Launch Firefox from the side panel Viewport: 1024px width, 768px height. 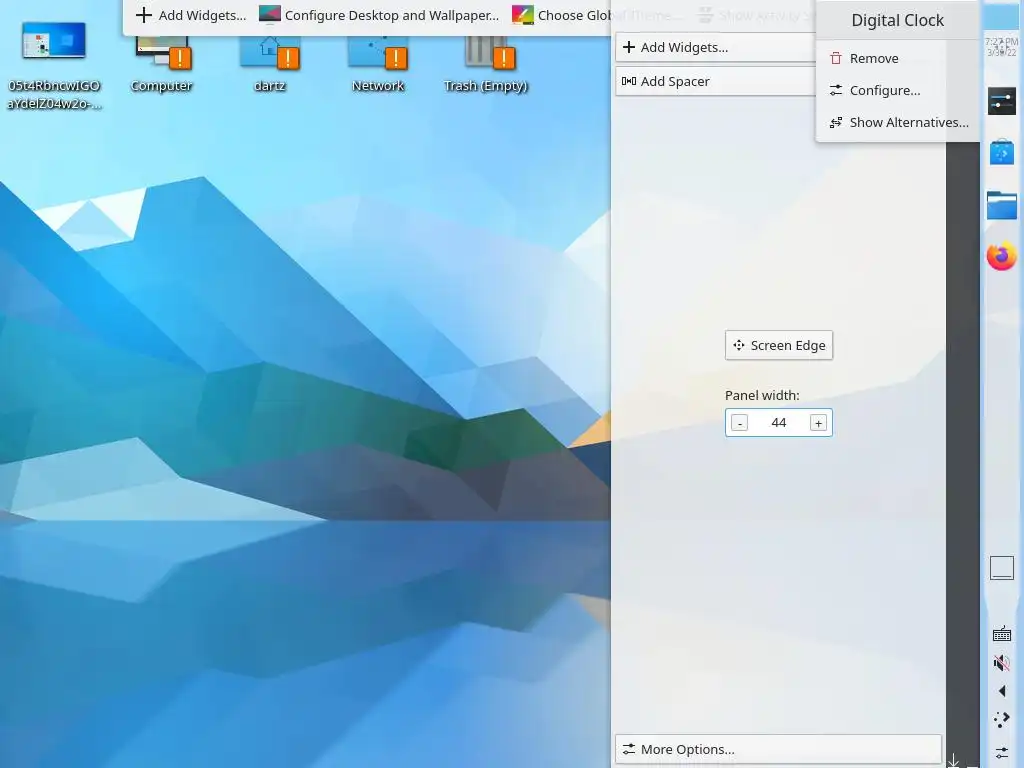1001,256
